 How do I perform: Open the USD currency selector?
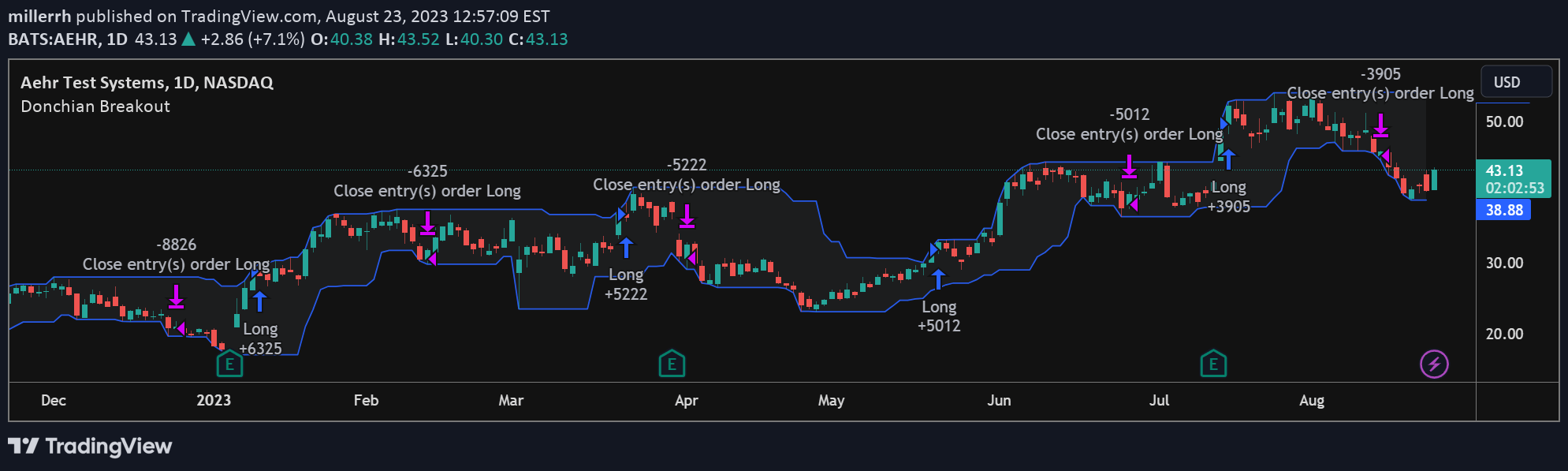click(x=1516, y=82)
